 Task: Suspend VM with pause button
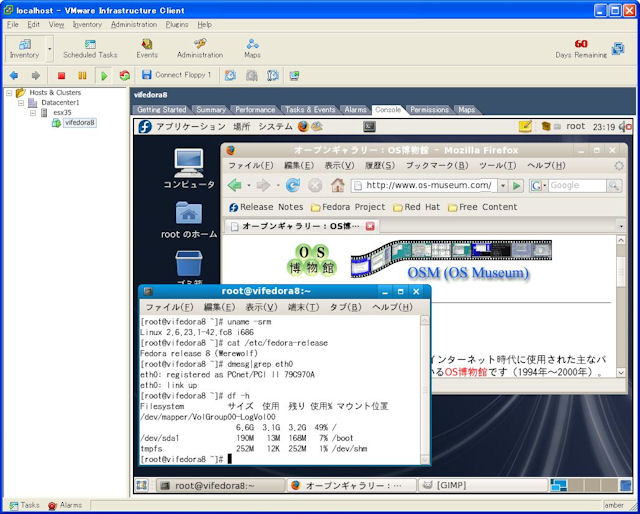coord(82,76)
